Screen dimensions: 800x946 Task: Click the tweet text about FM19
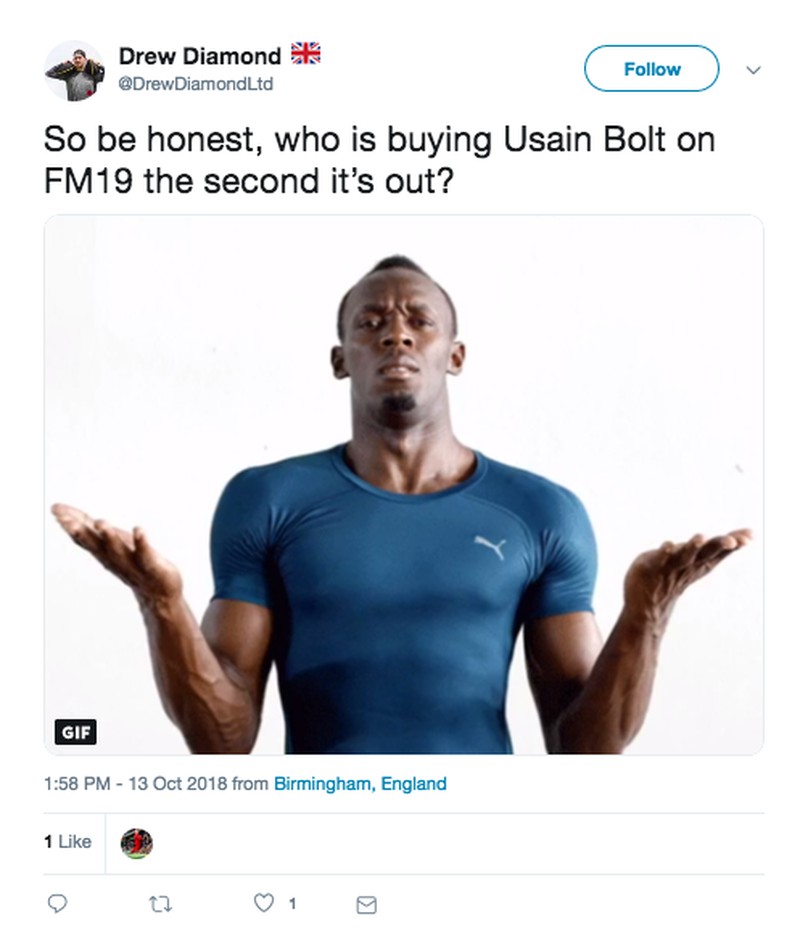click(379, 159)
